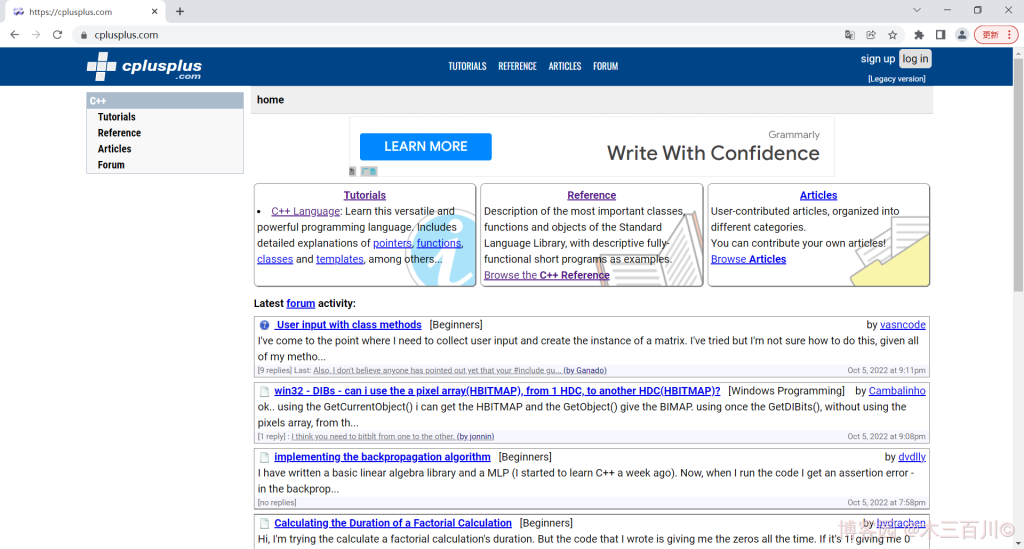The height and width of the screenshot is (549, 1024).
Task: Select Articles in the C++ sidebar
Action: pos(114,149)
